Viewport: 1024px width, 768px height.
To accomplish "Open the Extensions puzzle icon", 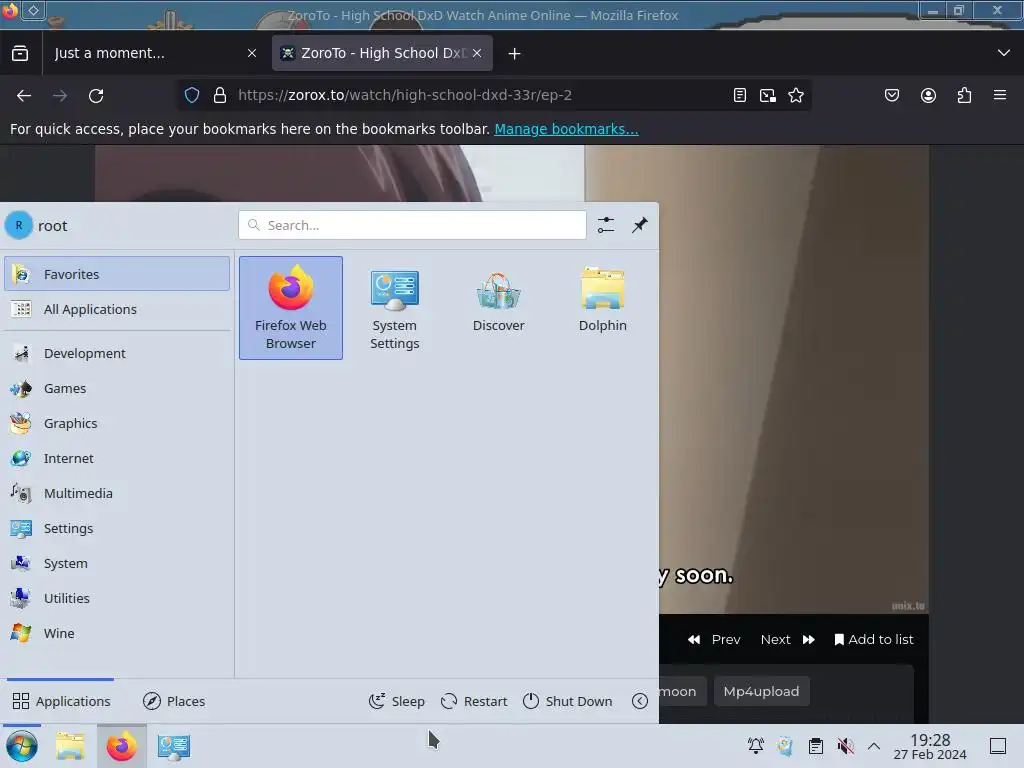I will point(964,95).
